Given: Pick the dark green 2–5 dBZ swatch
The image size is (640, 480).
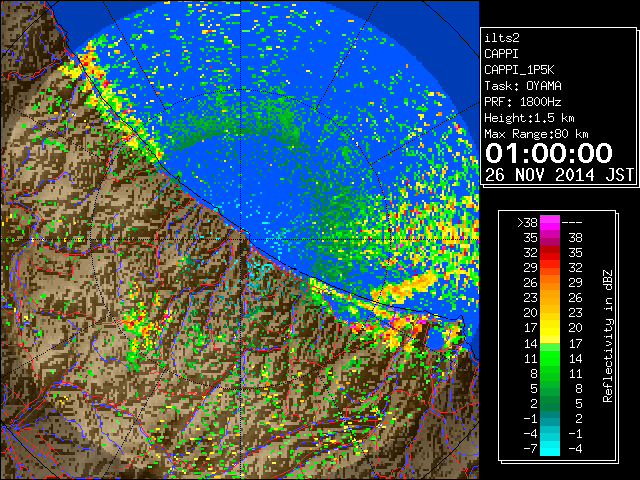Looking at the screenshot, I should [550, 404].
